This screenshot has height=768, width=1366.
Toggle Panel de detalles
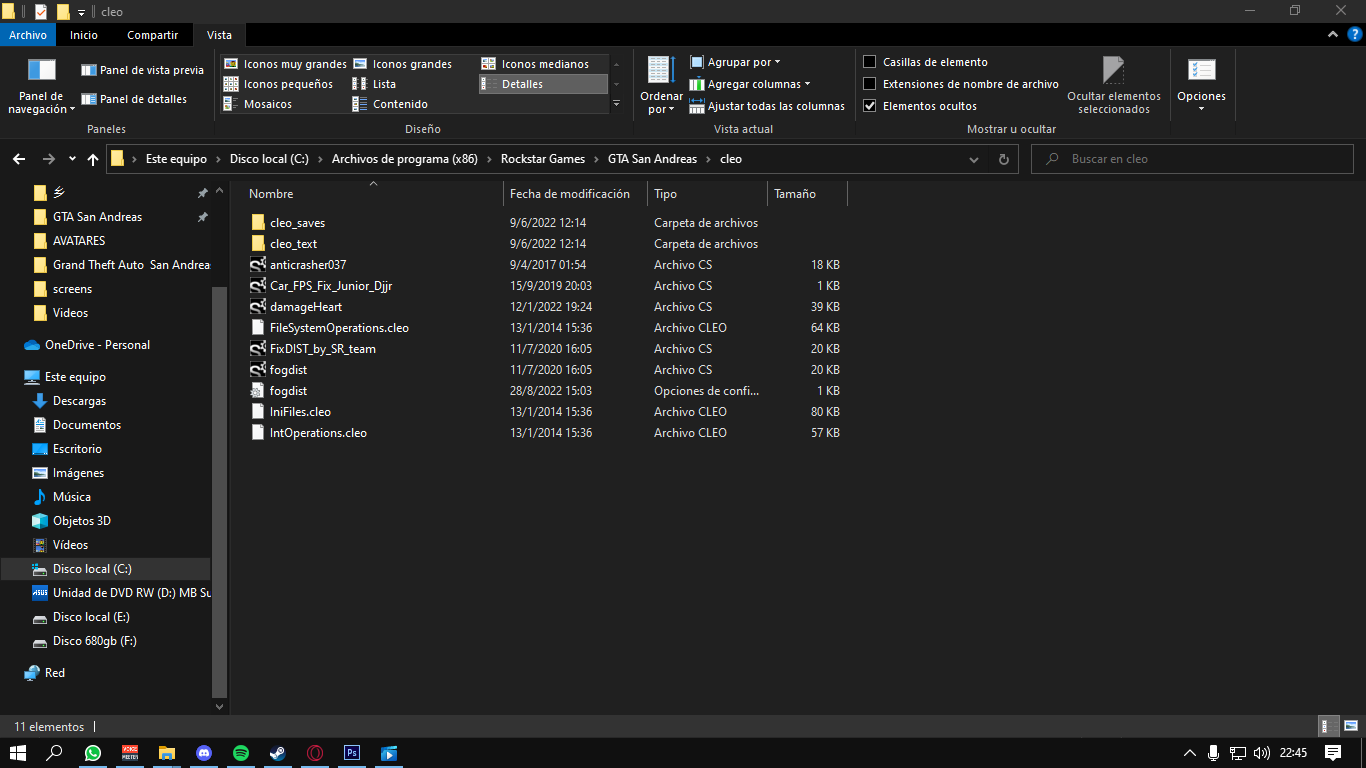coord(134,99)
